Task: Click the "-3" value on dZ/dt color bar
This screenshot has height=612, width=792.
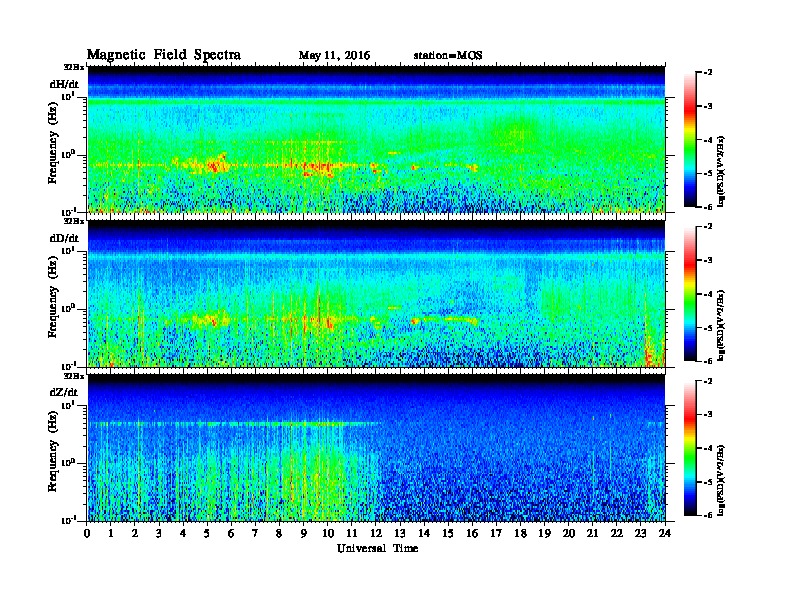Action: pyautogui.click(x=708, y=415)
